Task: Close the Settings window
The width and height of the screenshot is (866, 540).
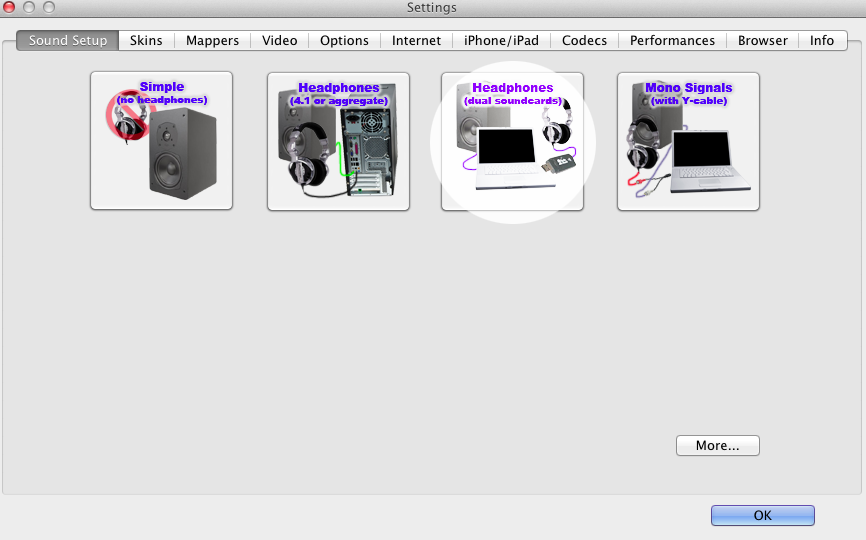Action: pos(12,8)
